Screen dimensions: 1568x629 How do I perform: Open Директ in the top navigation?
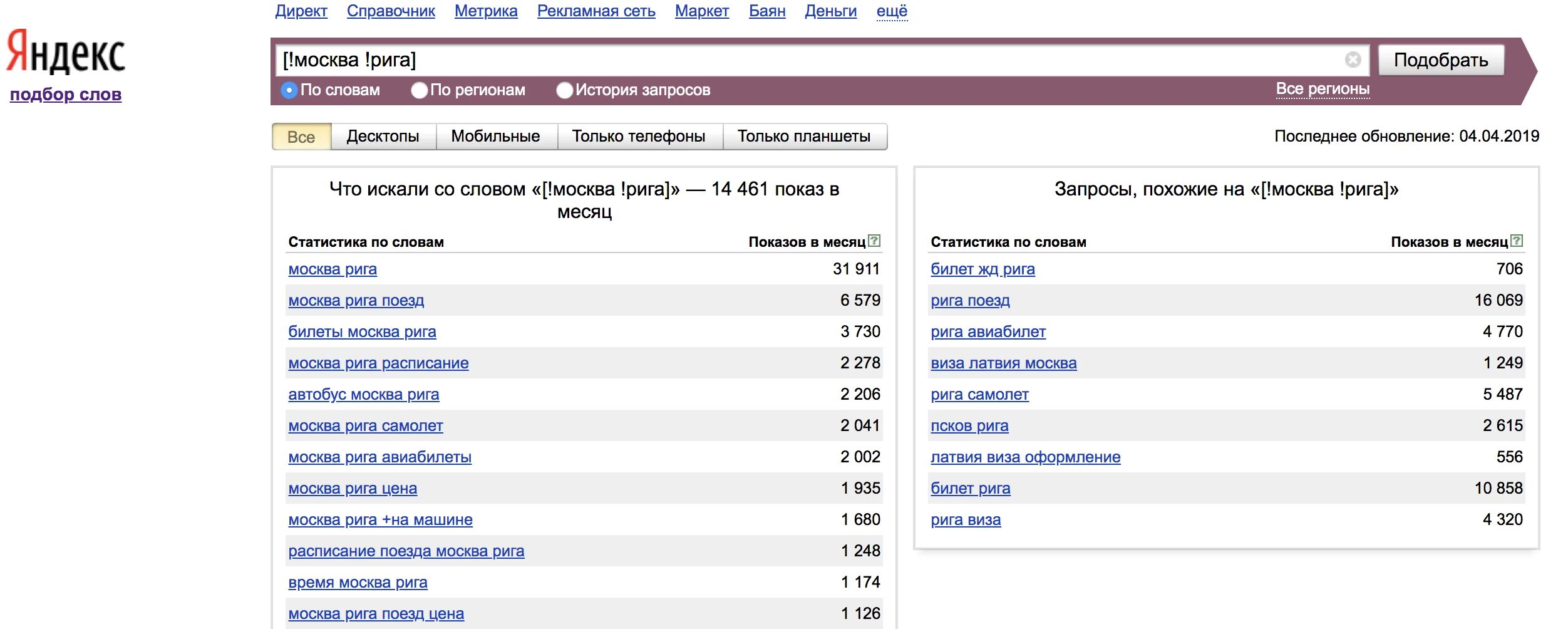(301, 11)
